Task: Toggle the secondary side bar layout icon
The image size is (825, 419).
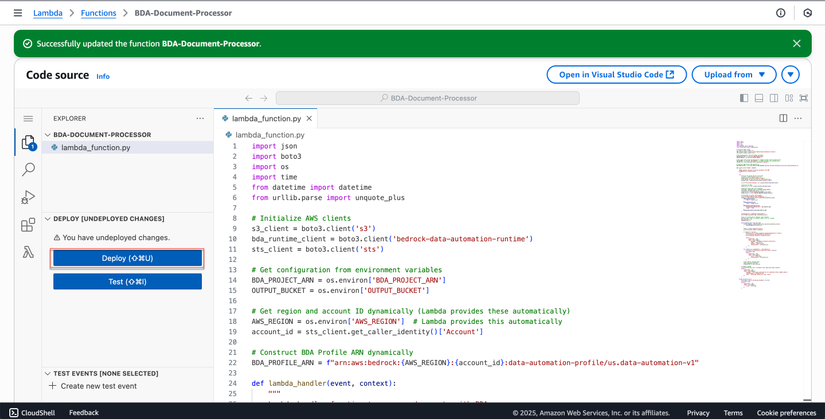Action: tap(774, 98)
